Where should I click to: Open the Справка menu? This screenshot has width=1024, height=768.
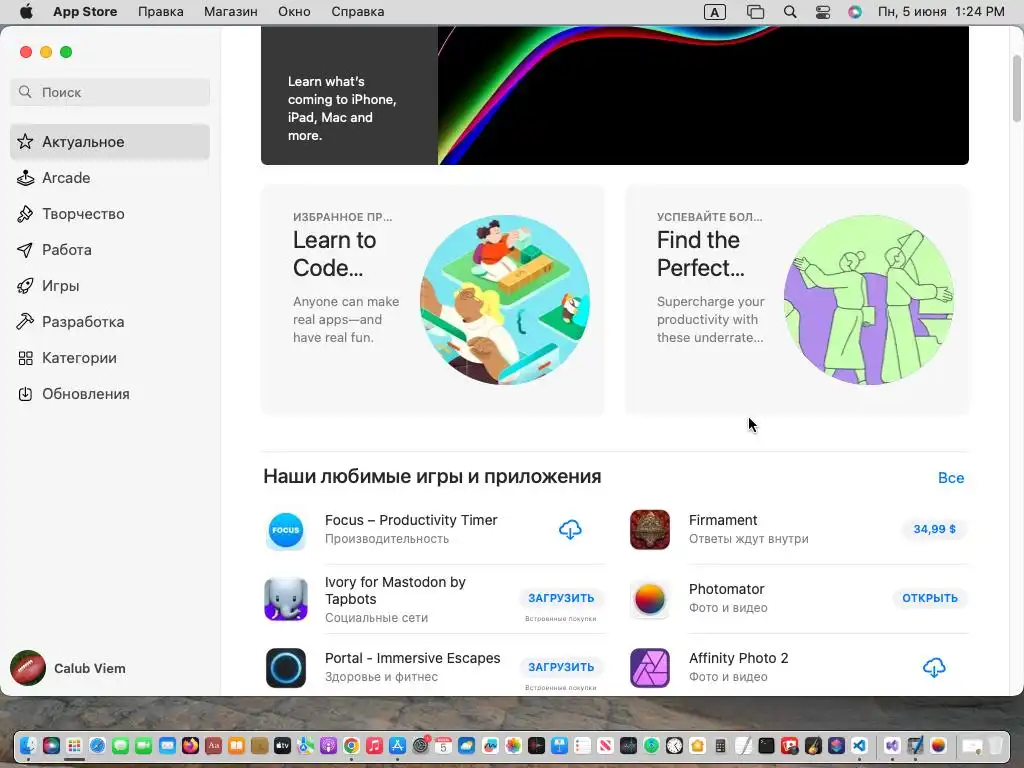click(357, 12)
